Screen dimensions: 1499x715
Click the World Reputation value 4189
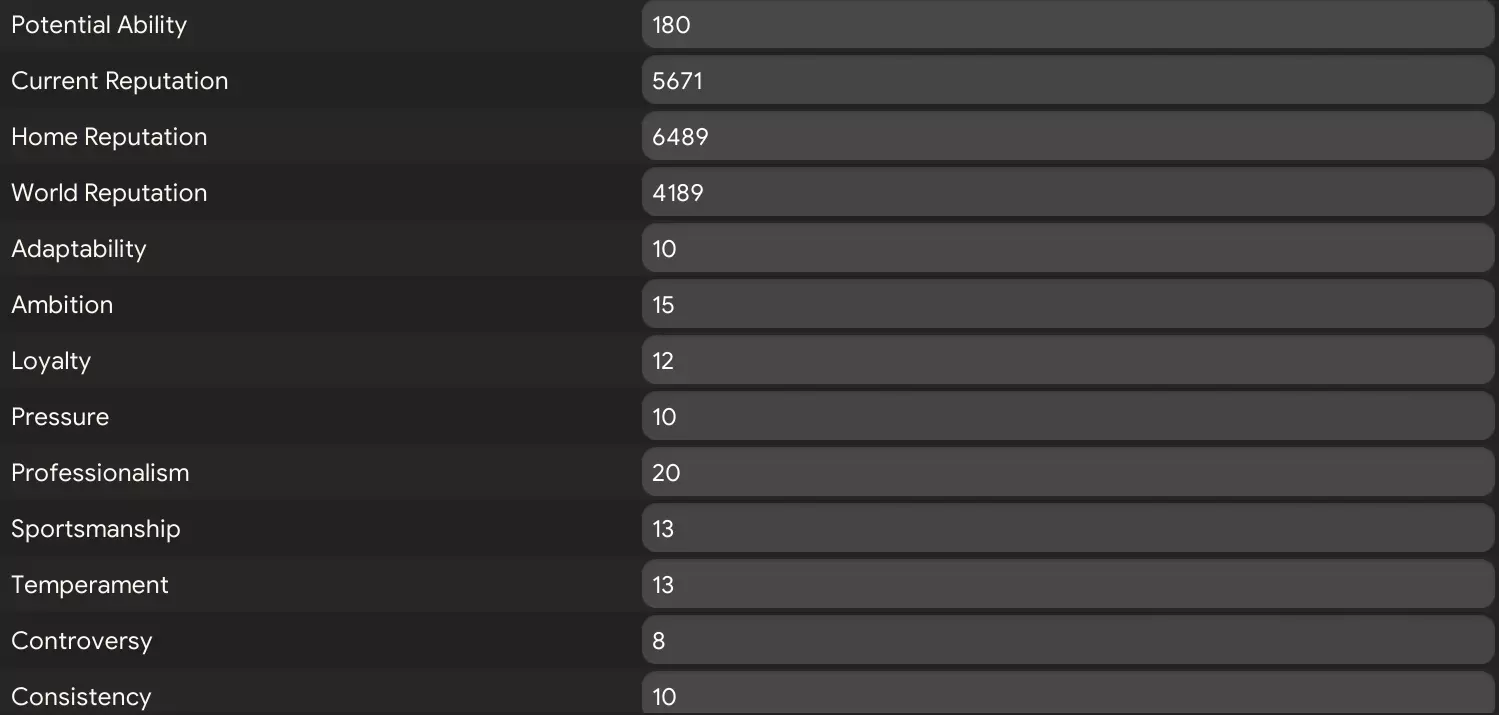pyautogui.click(x=1067, y=193)
